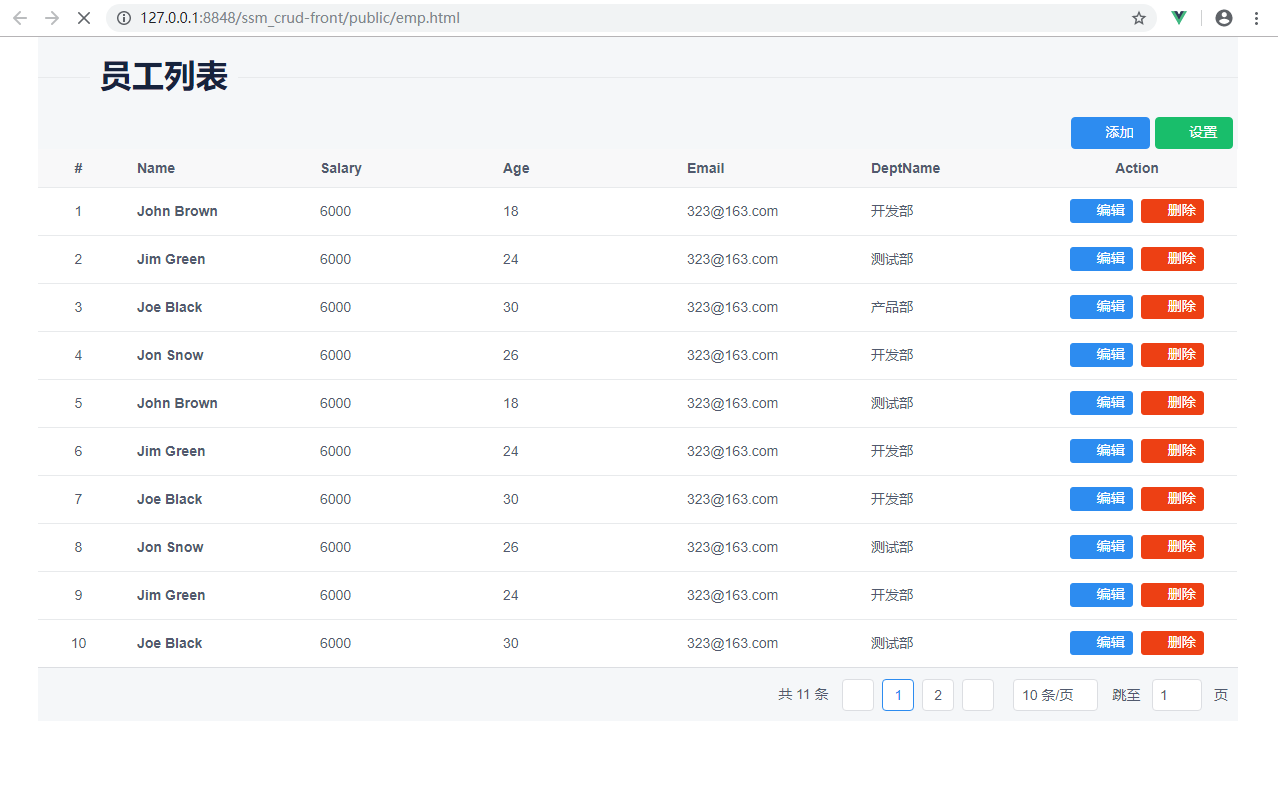Delete row 4 Jon Snow

[x=1172, y=355]
